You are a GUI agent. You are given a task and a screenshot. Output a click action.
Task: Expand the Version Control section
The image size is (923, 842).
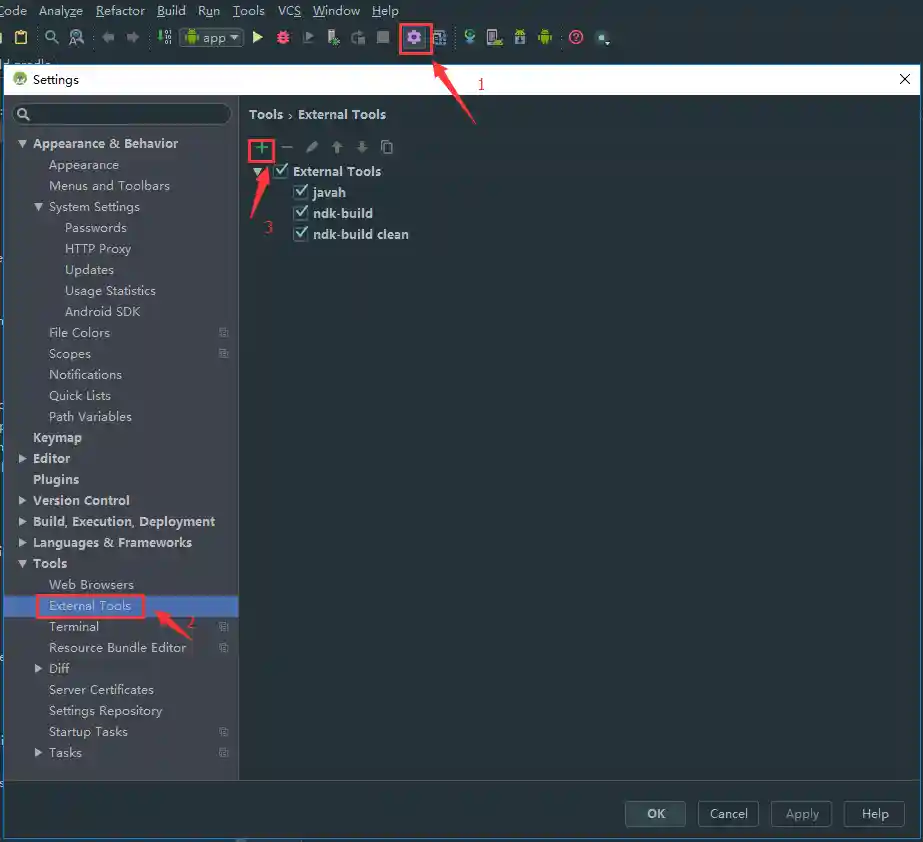[x=23, y=501]
